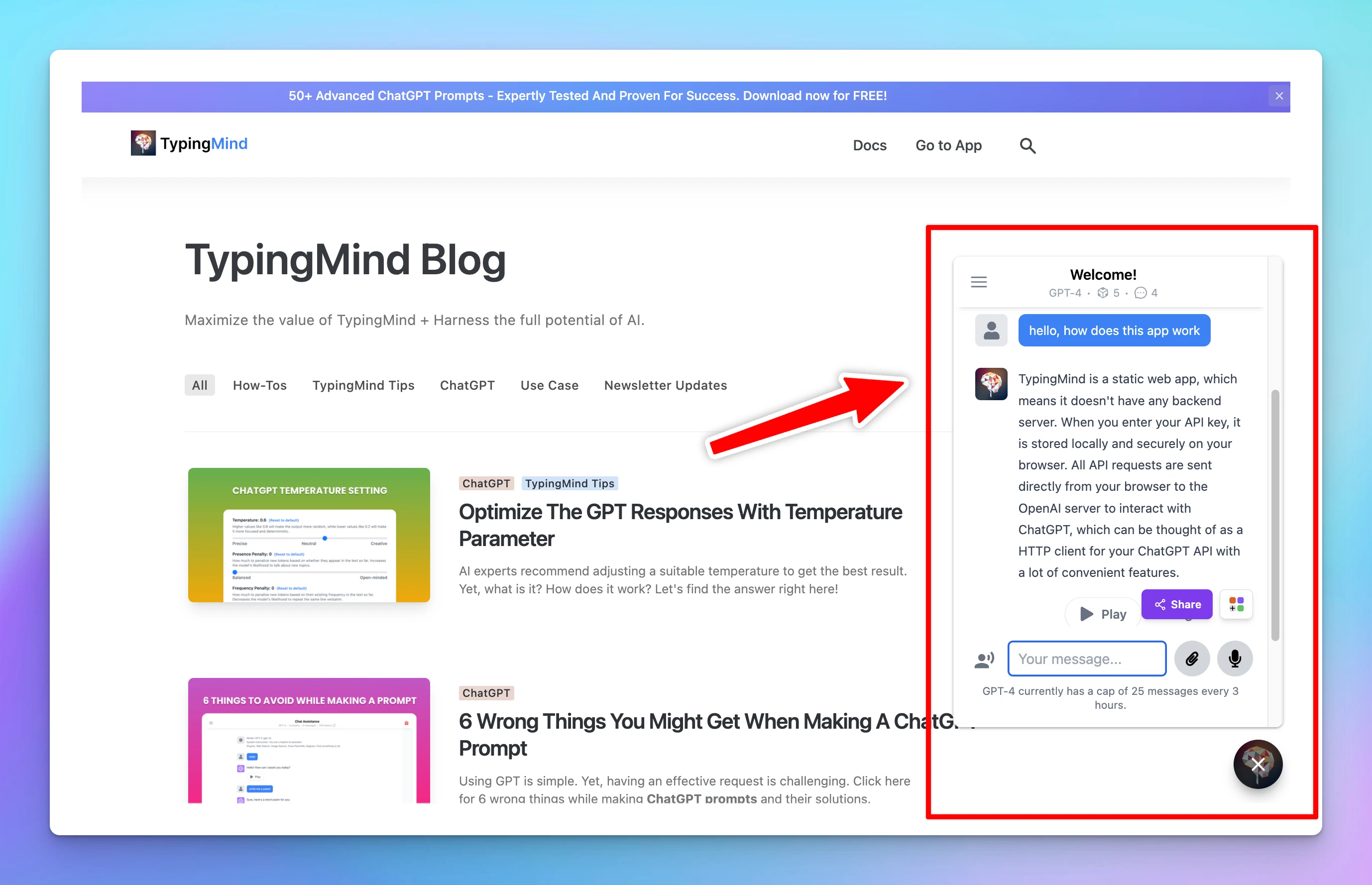Open the Docs navigation link
This screenshot has width=1372, height=885.
click(869, 145)
